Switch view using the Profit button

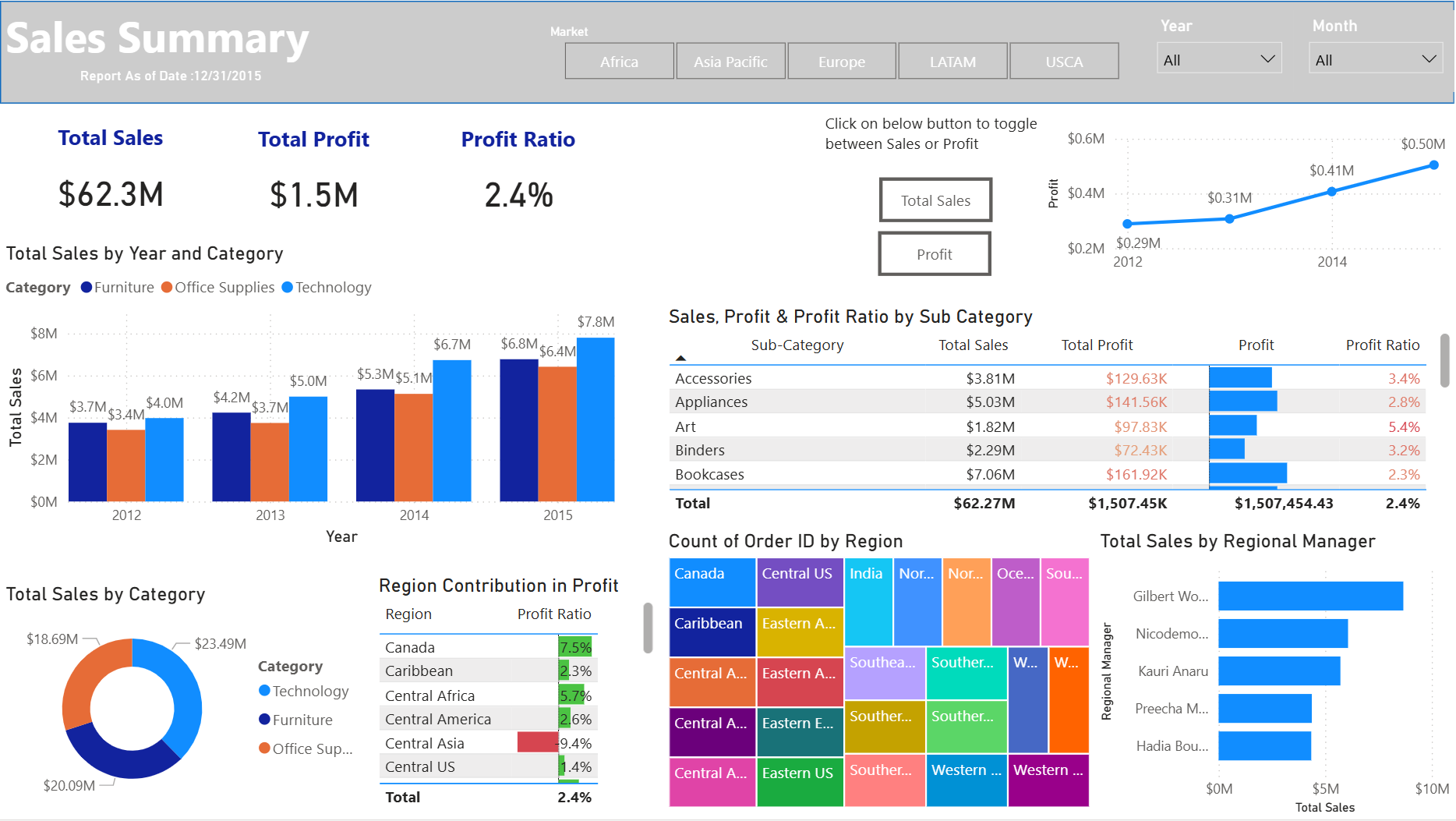(934, 254)
